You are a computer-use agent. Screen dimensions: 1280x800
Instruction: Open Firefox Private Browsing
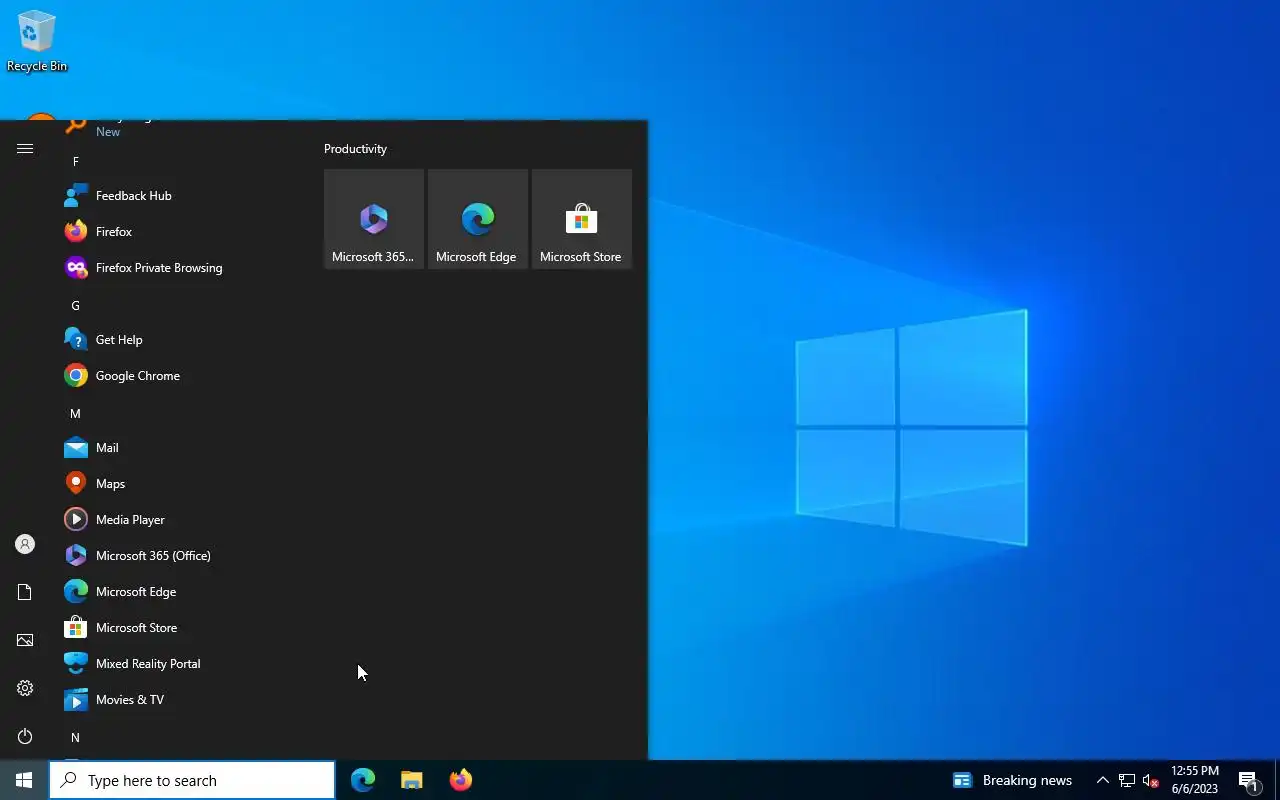180,268
